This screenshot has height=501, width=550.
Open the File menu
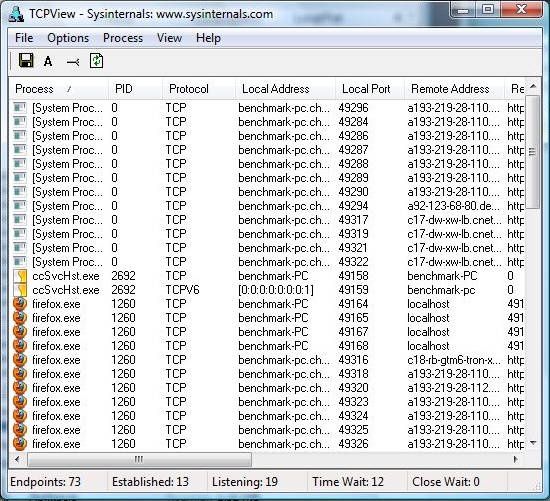point(24,38)
